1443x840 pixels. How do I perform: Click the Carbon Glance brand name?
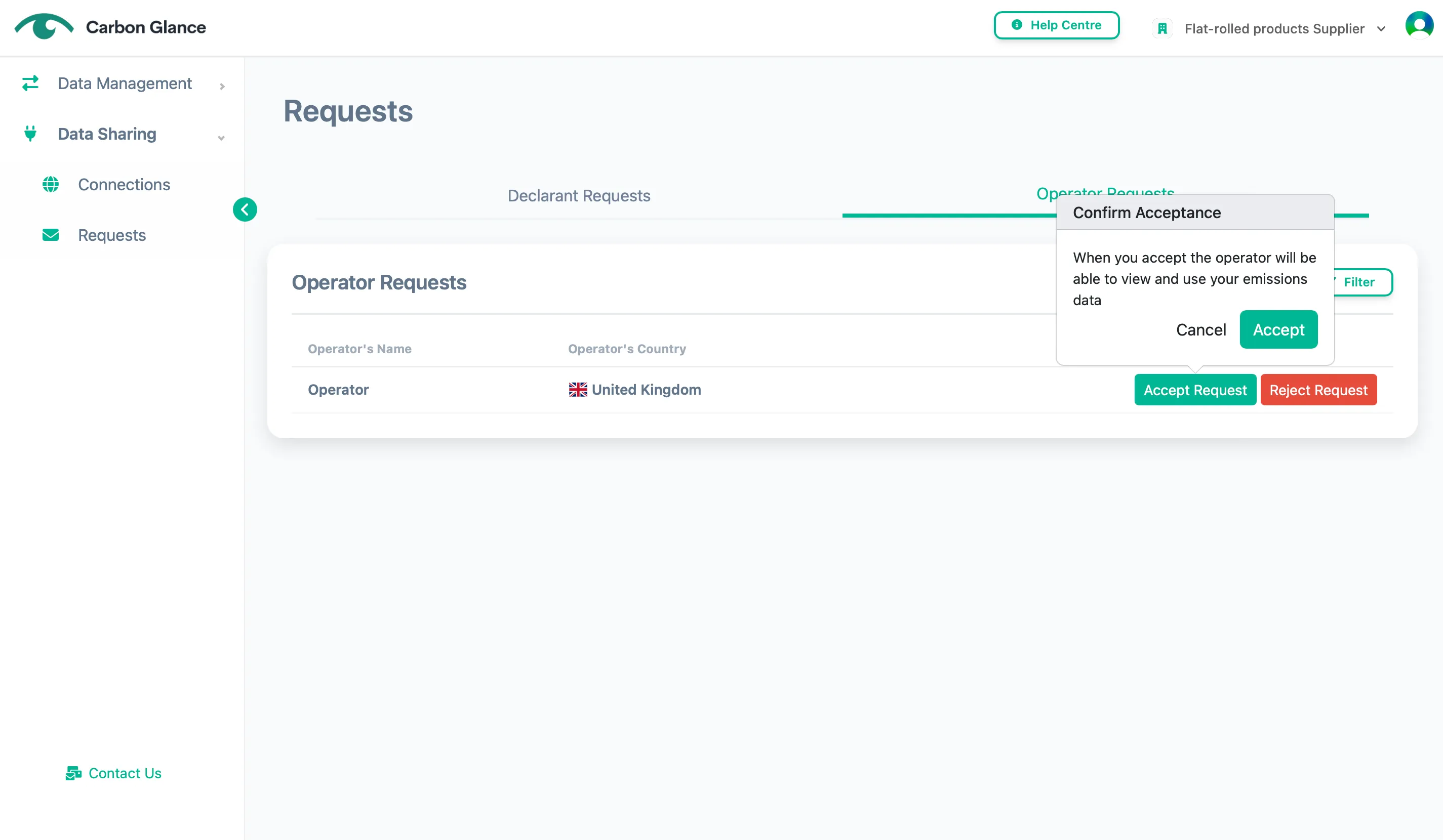[x=146, y=27]
